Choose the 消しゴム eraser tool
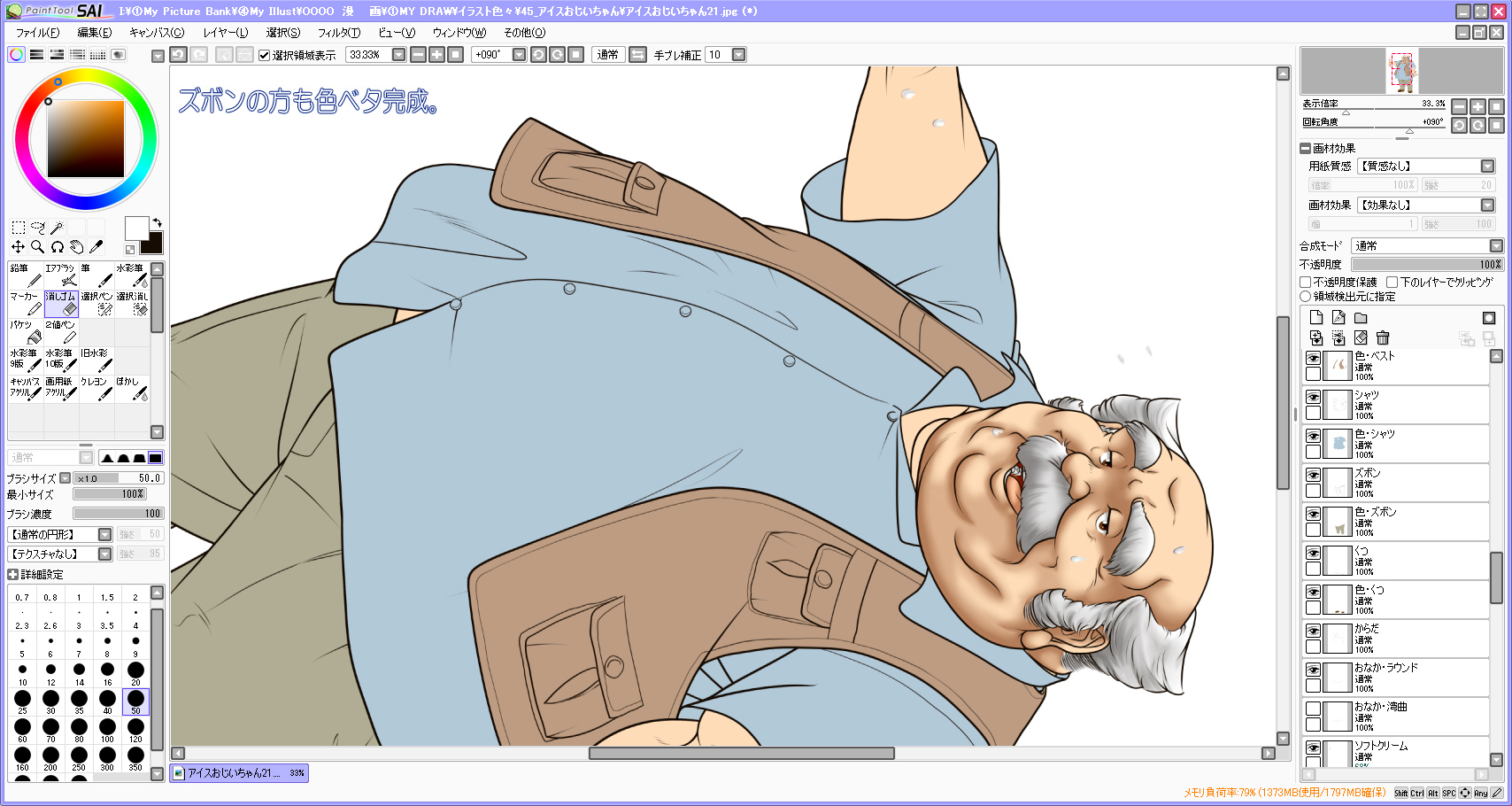 61,304
